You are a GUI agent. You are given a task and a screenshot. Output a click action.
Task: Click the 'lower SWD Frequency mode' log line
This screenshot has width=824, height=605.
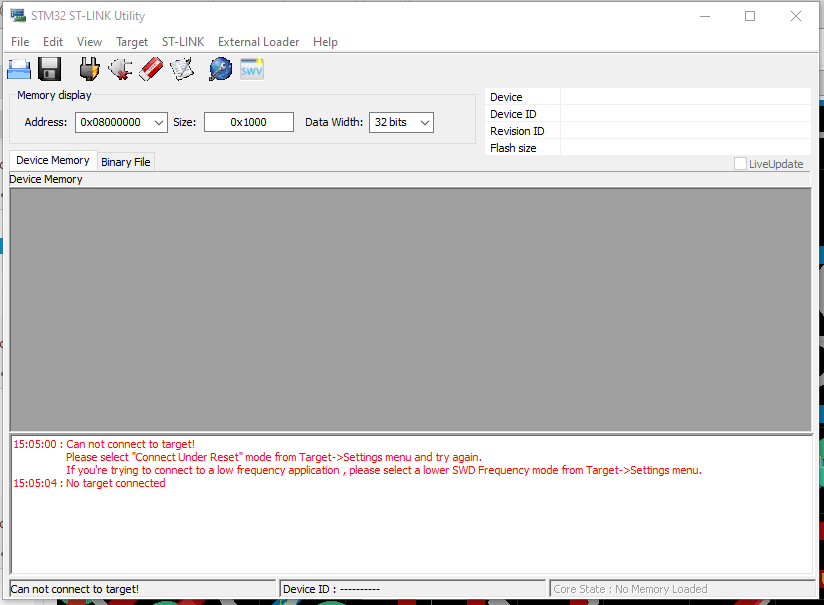pyautogui.click(x=384, y=470)
